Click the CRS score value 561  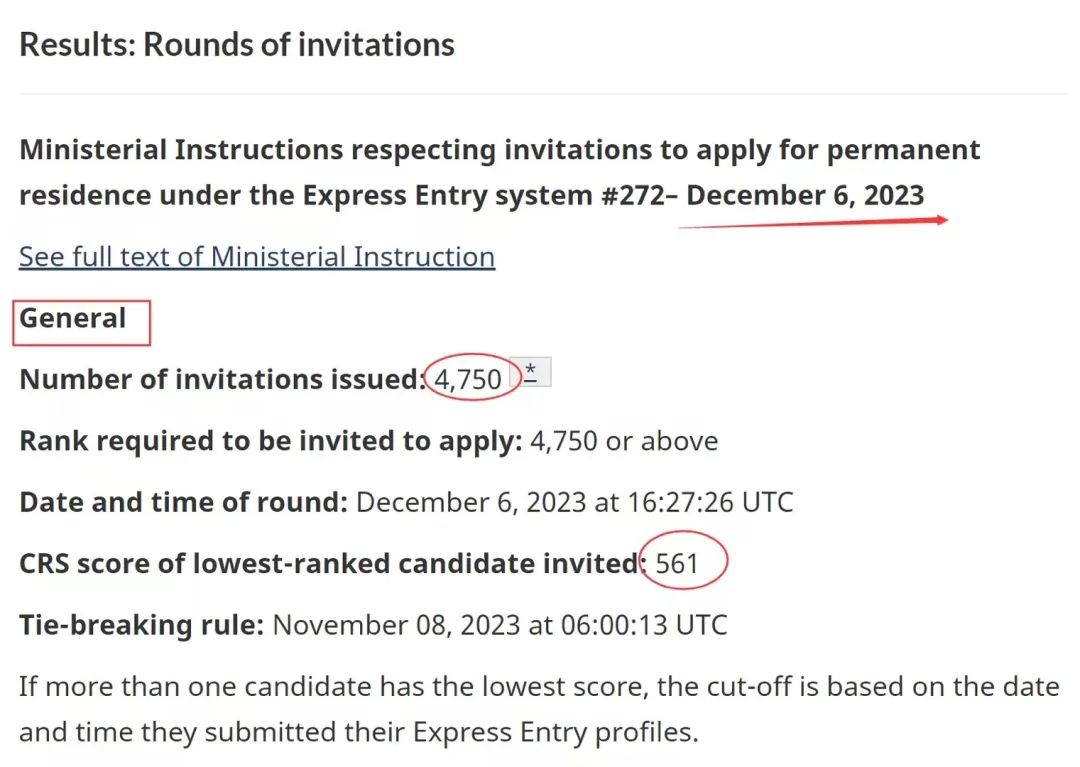[676, 564]
